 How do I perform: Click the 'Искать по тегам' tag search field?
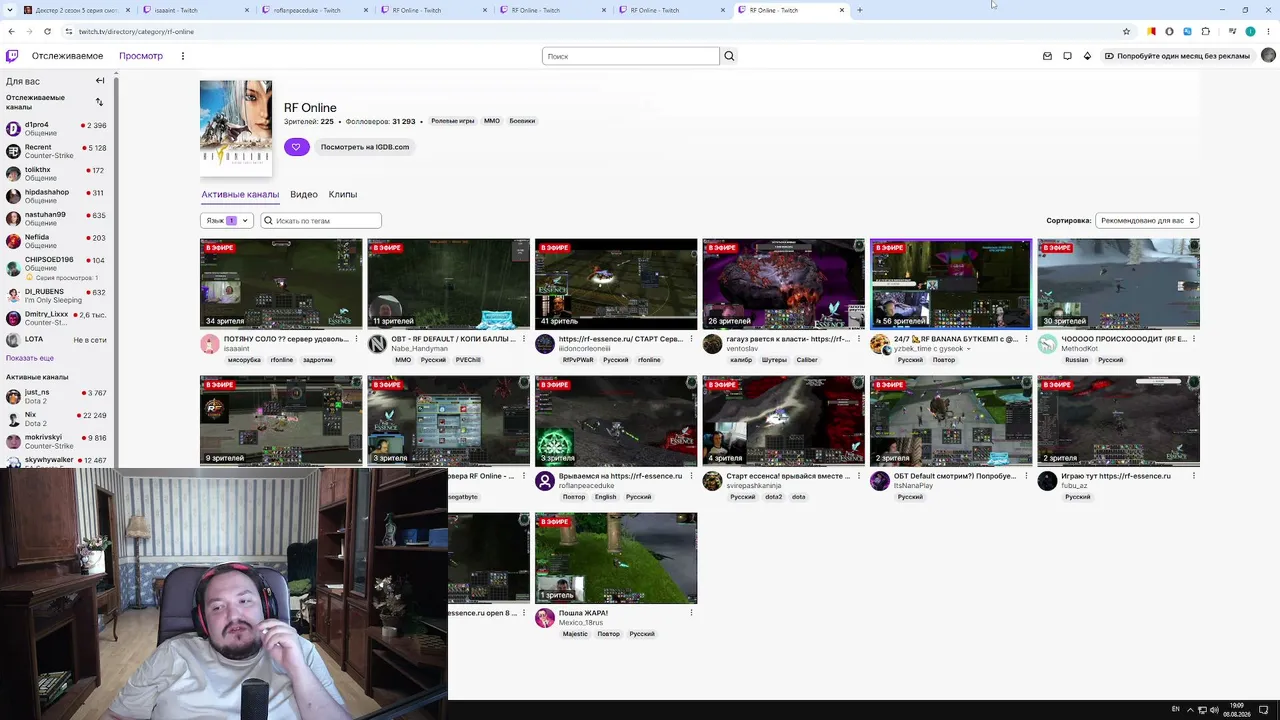click(321, 220)
